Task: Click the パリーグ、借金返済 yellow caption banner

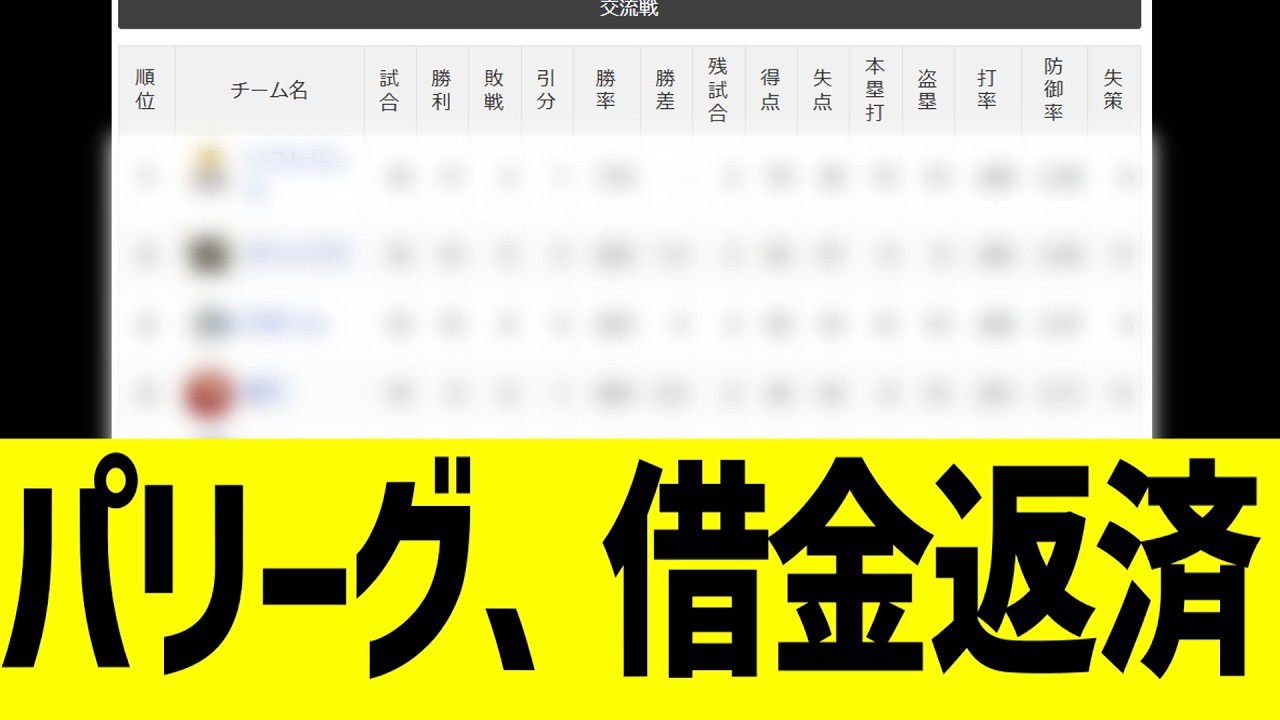Action: click(640, 579)
